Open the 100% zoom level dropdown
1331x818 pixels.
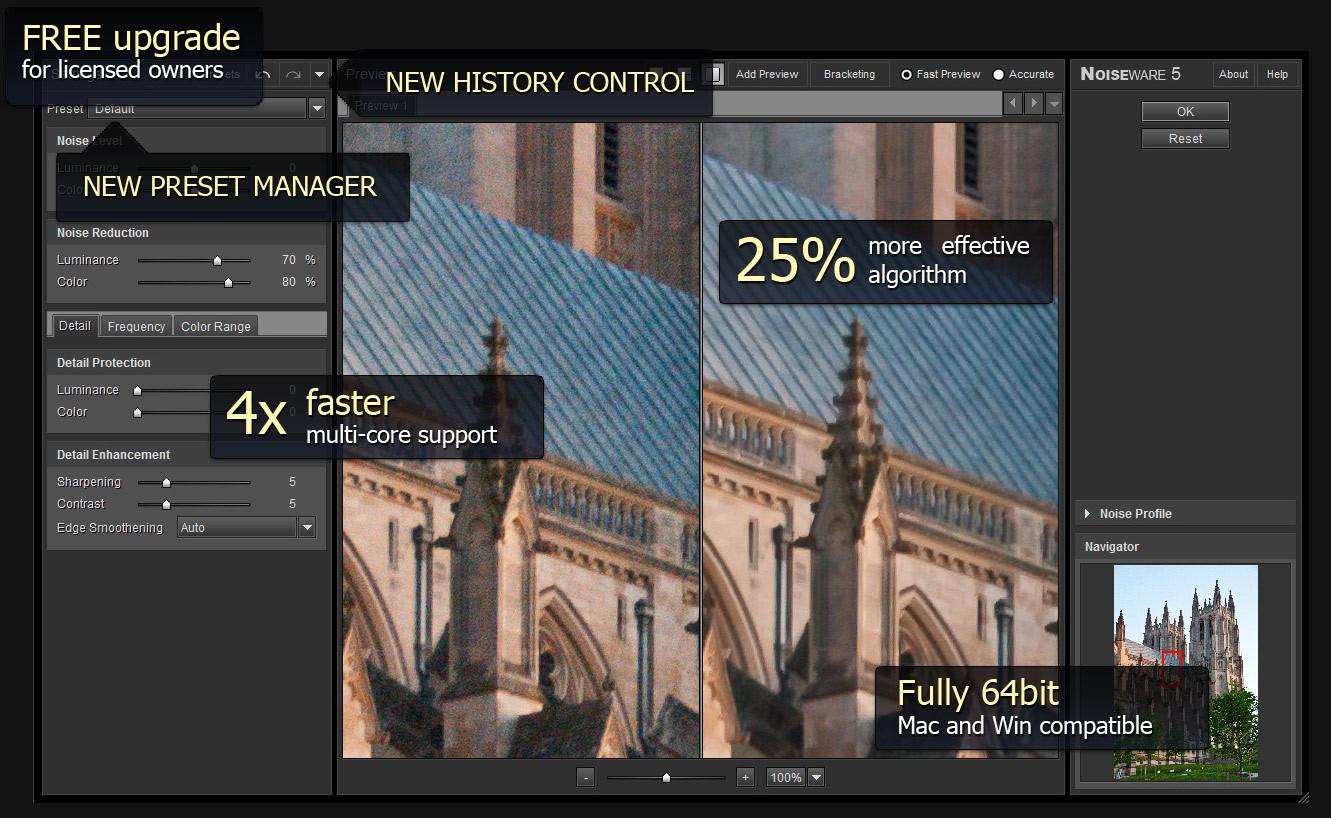pyautogui.click(x=795, y=777)
